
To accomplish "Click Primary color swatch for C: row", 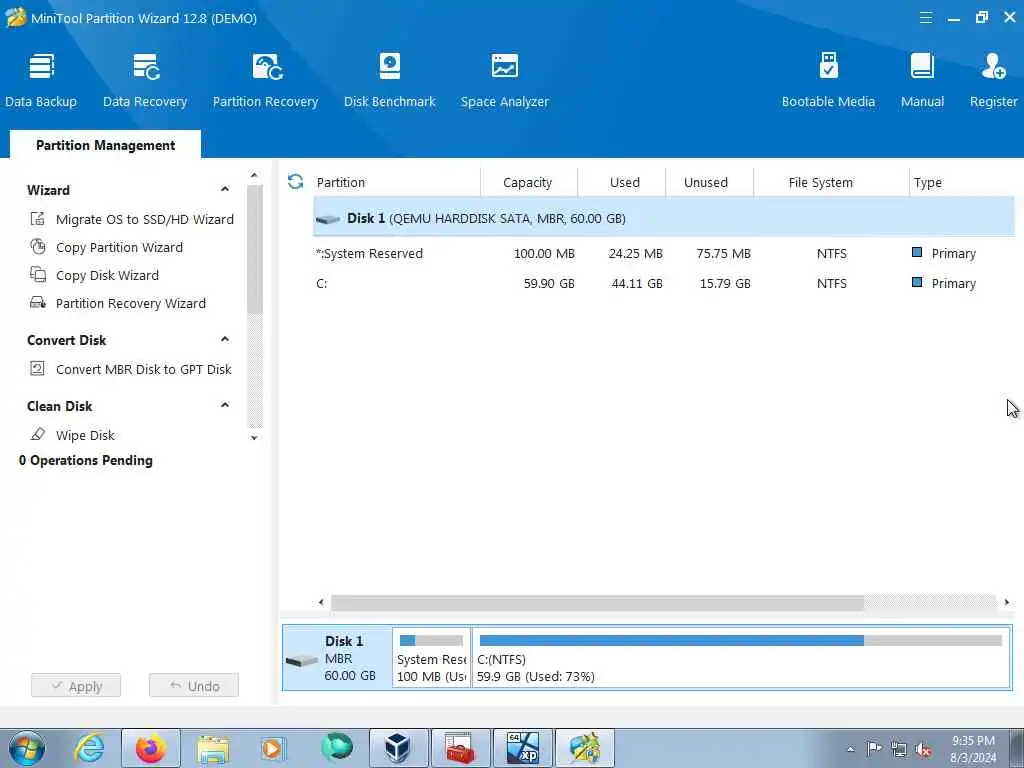I will [x=917, y=282].
